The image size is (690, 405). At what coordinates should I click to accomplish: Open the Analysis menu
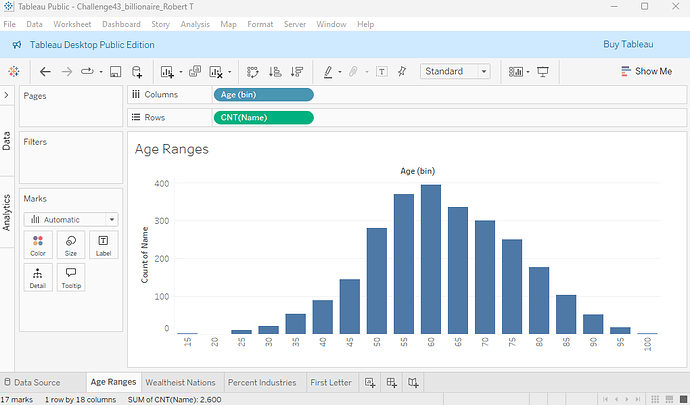(x=195, y=23)
